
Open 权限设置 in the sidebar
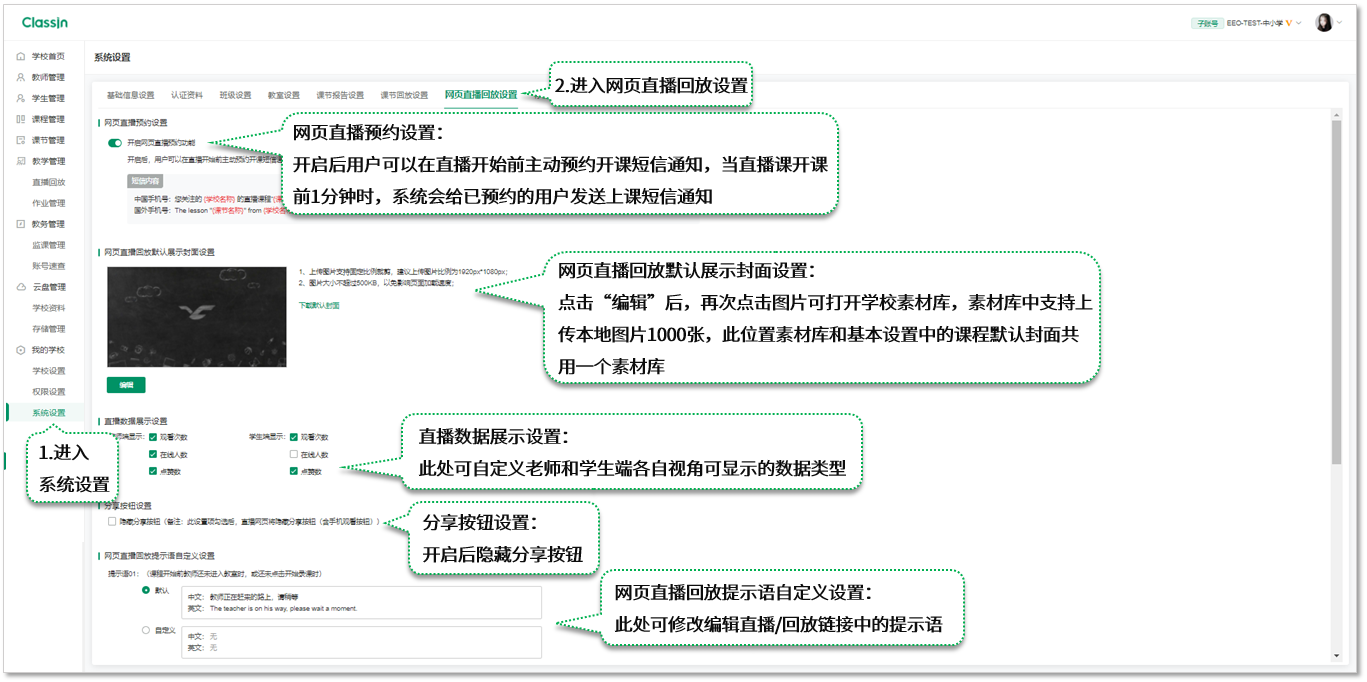48,392
